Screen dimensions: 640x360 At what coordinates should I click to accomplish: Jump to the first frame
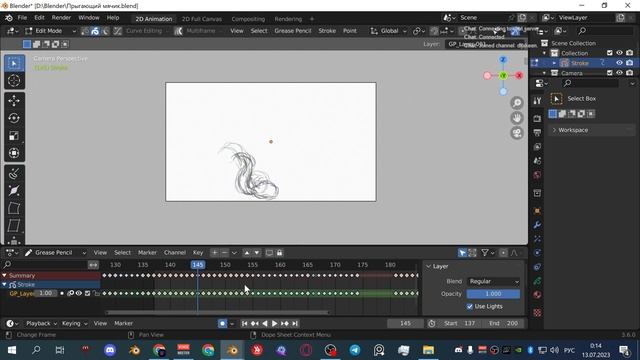coord(244,324)
